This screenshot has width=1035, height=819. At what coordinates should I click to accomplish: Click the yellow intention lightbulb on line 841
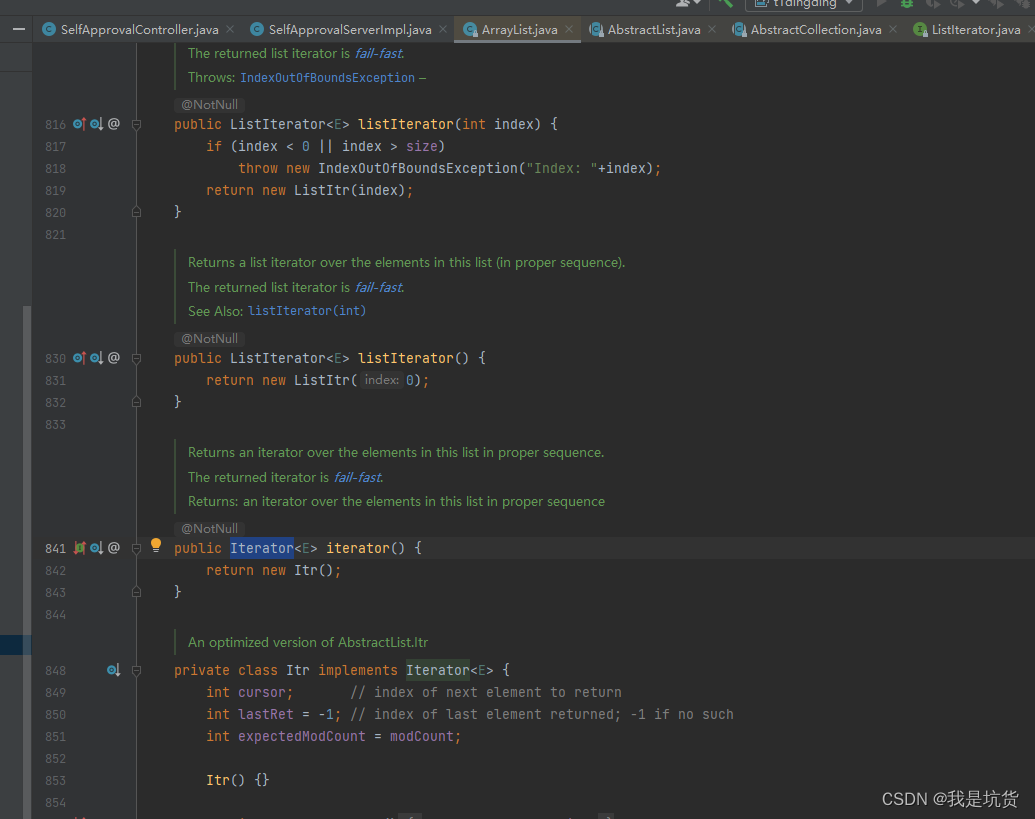click(156, 545)
